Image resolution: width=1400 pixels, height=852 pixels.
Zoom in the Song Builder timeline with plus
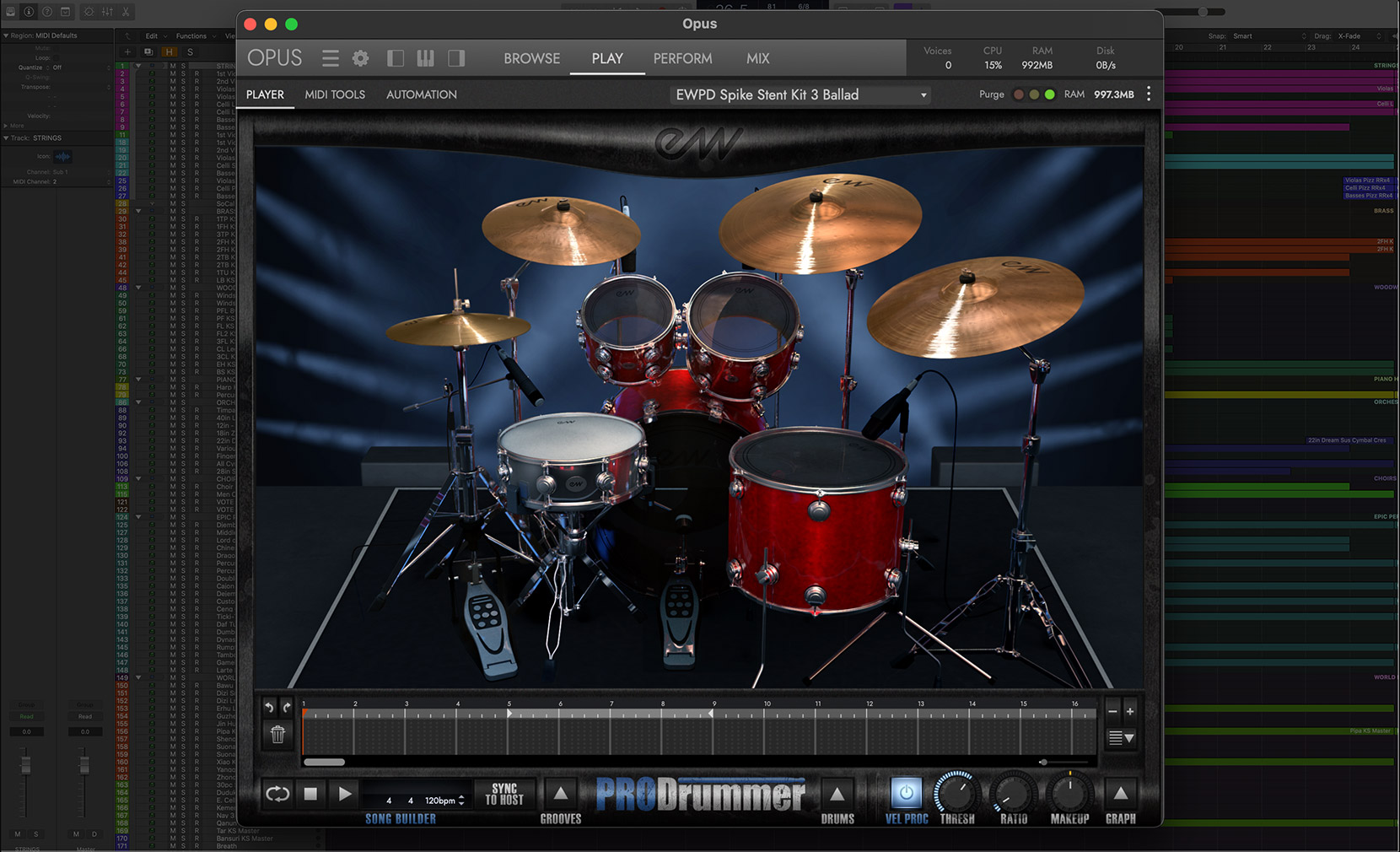tap(1130, 711)
